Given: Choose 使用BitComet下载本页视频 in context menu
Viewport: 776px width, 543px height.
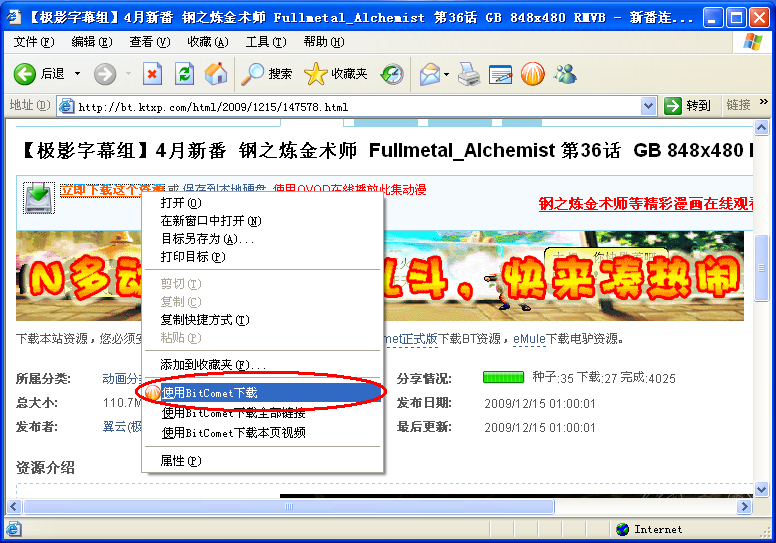Looking at the screenshot, I should 262,433.
